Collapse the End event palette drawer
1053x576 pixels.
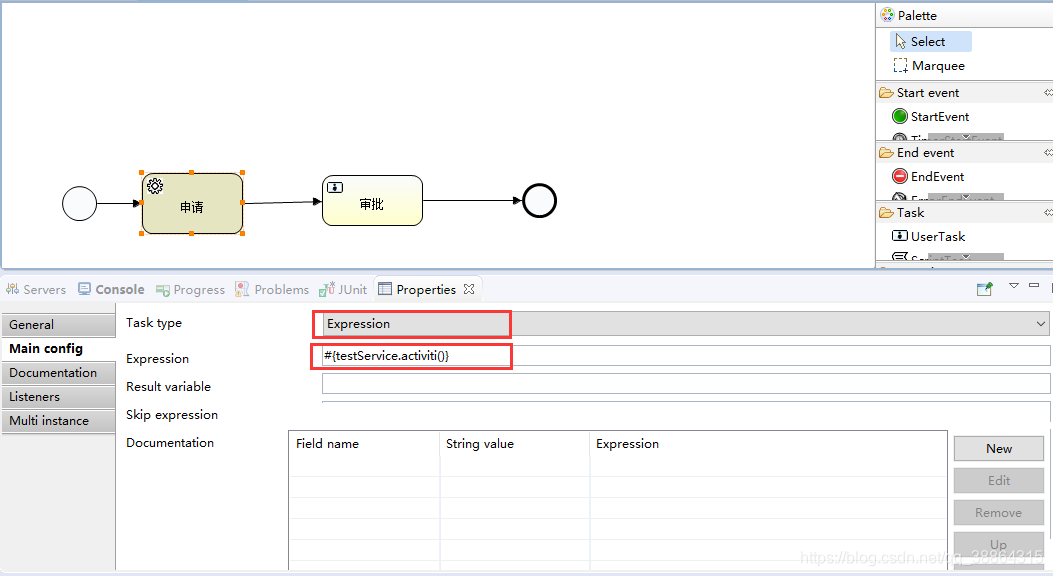(x=1048, y=152)
